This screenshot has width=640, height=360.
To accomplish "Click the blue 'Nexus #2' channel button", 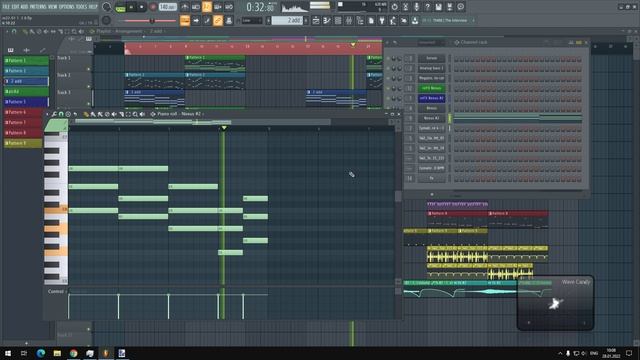I will pos(431,98).
